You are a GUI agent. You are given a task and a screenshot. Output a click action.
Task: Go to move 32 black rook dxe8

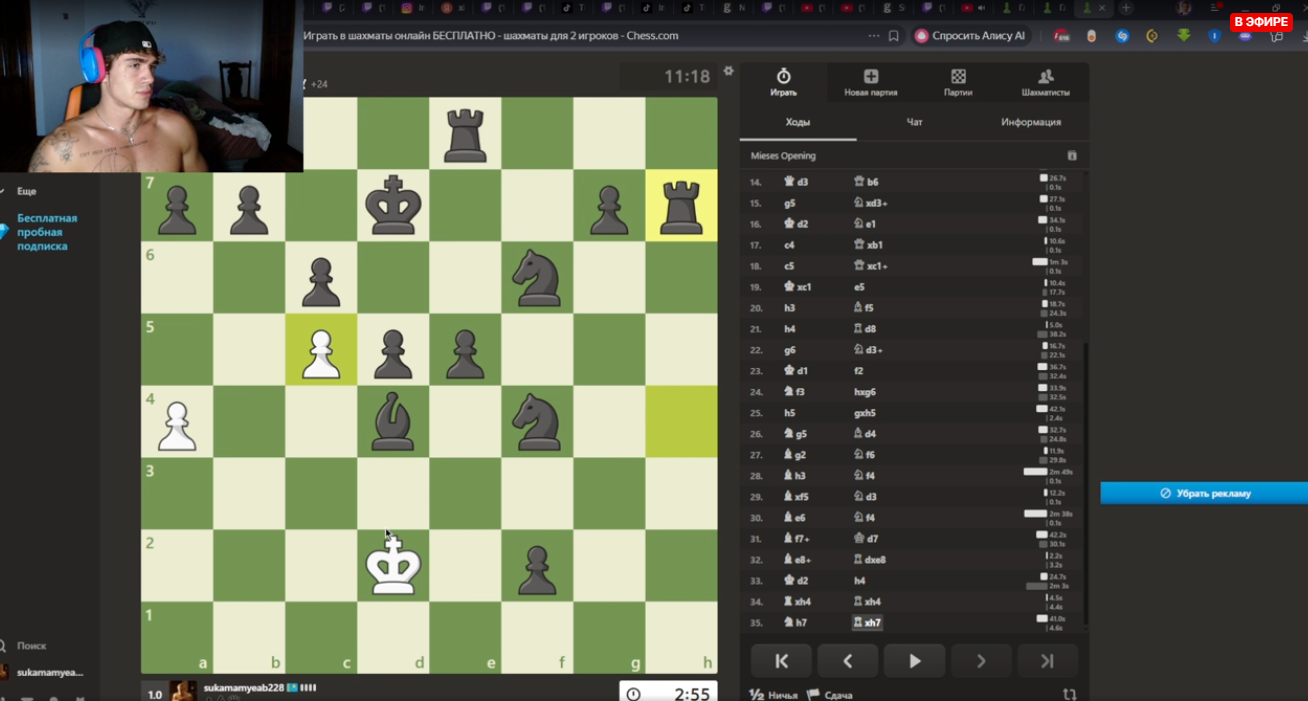coord(869,559)
